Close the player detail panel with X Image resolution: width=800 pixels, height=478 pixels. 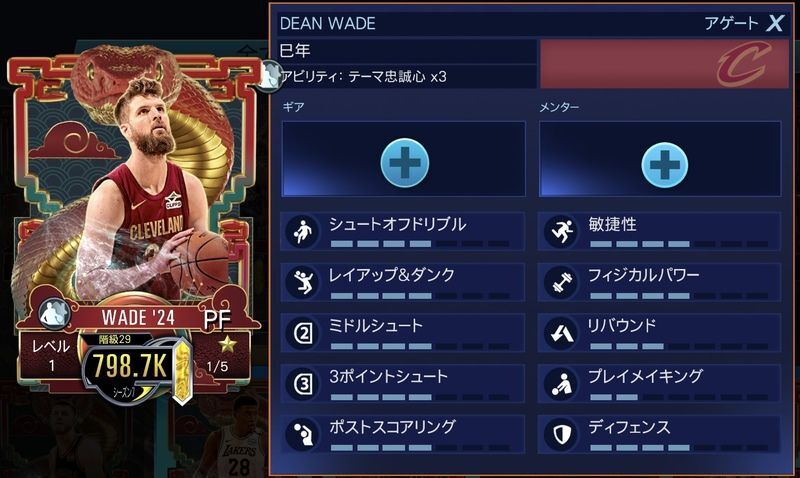776,22
